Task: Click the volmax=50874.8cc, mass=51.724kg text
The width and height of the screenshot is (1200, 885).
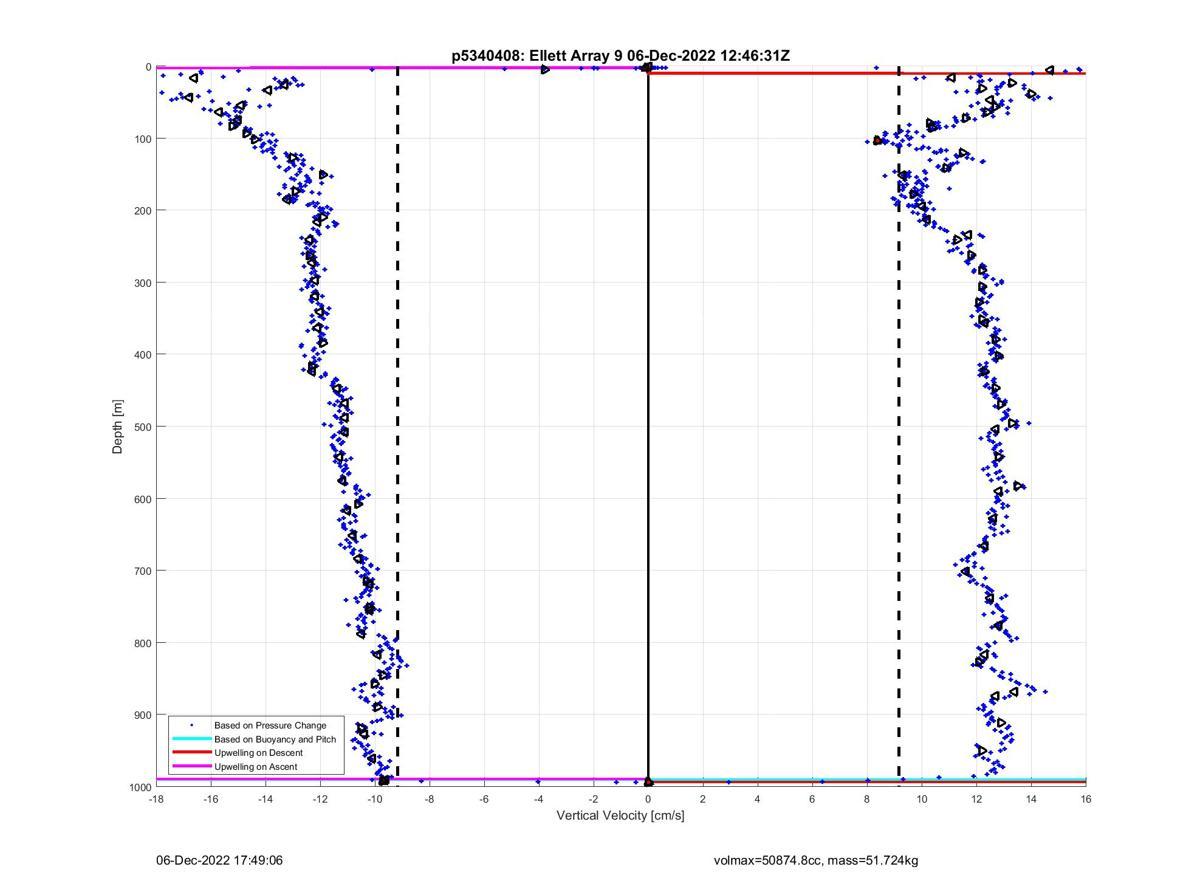Action: point(816,860)
